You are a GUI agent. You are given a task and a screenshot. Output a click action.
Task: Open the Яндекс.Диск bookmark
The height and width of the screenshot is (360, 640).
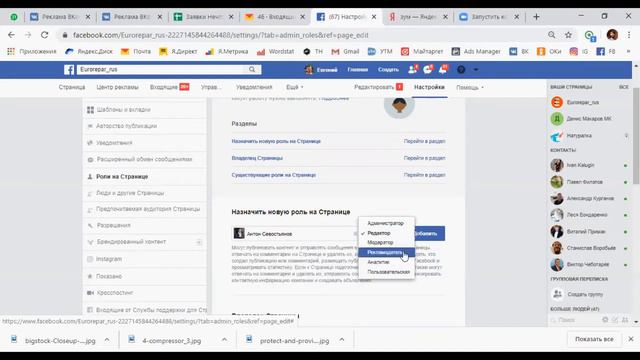[89, 51]
